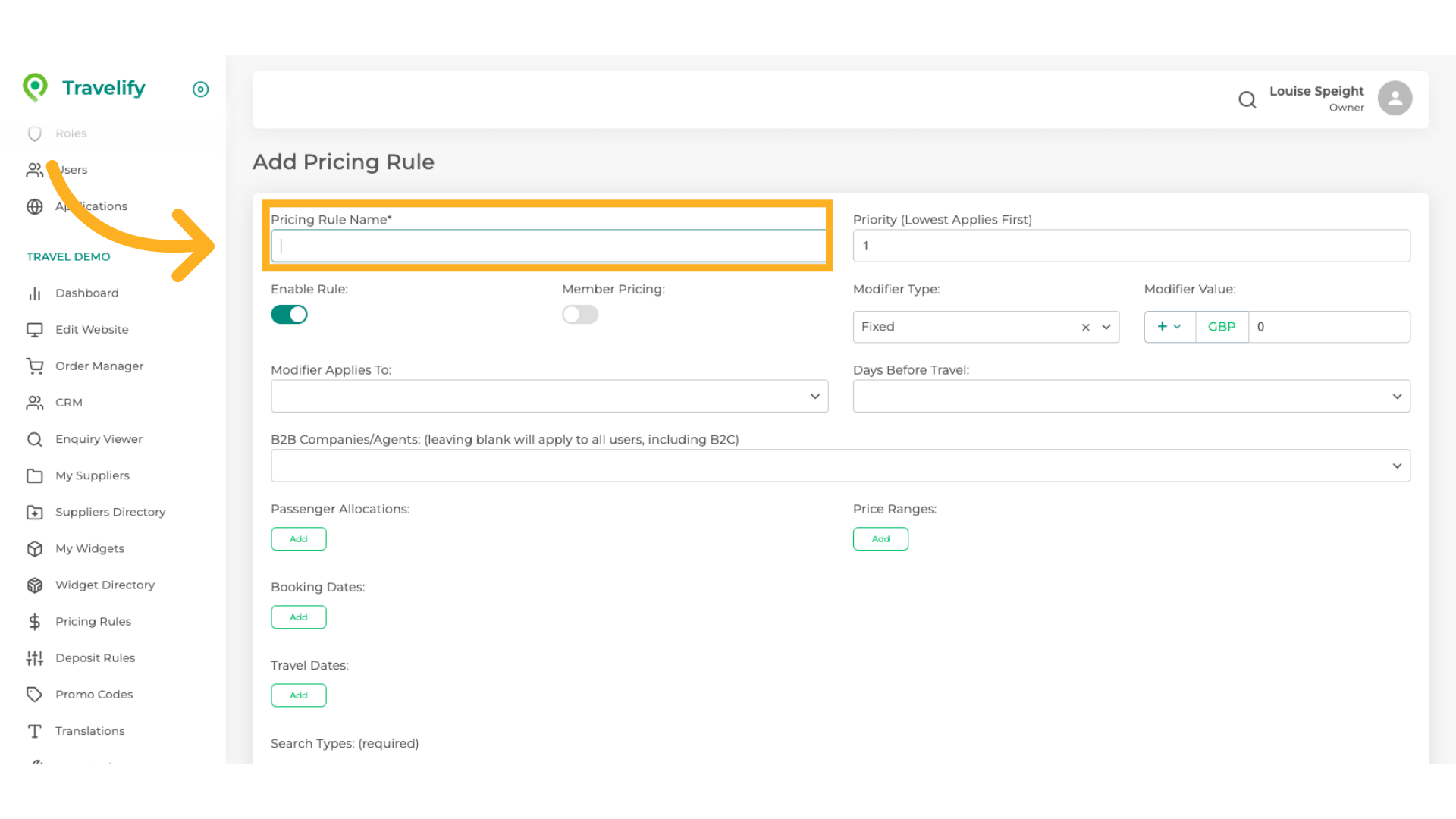Screen dimensions: 1456x819
Task: Open the Modifier Applies To dropdown
Action: 549,397
